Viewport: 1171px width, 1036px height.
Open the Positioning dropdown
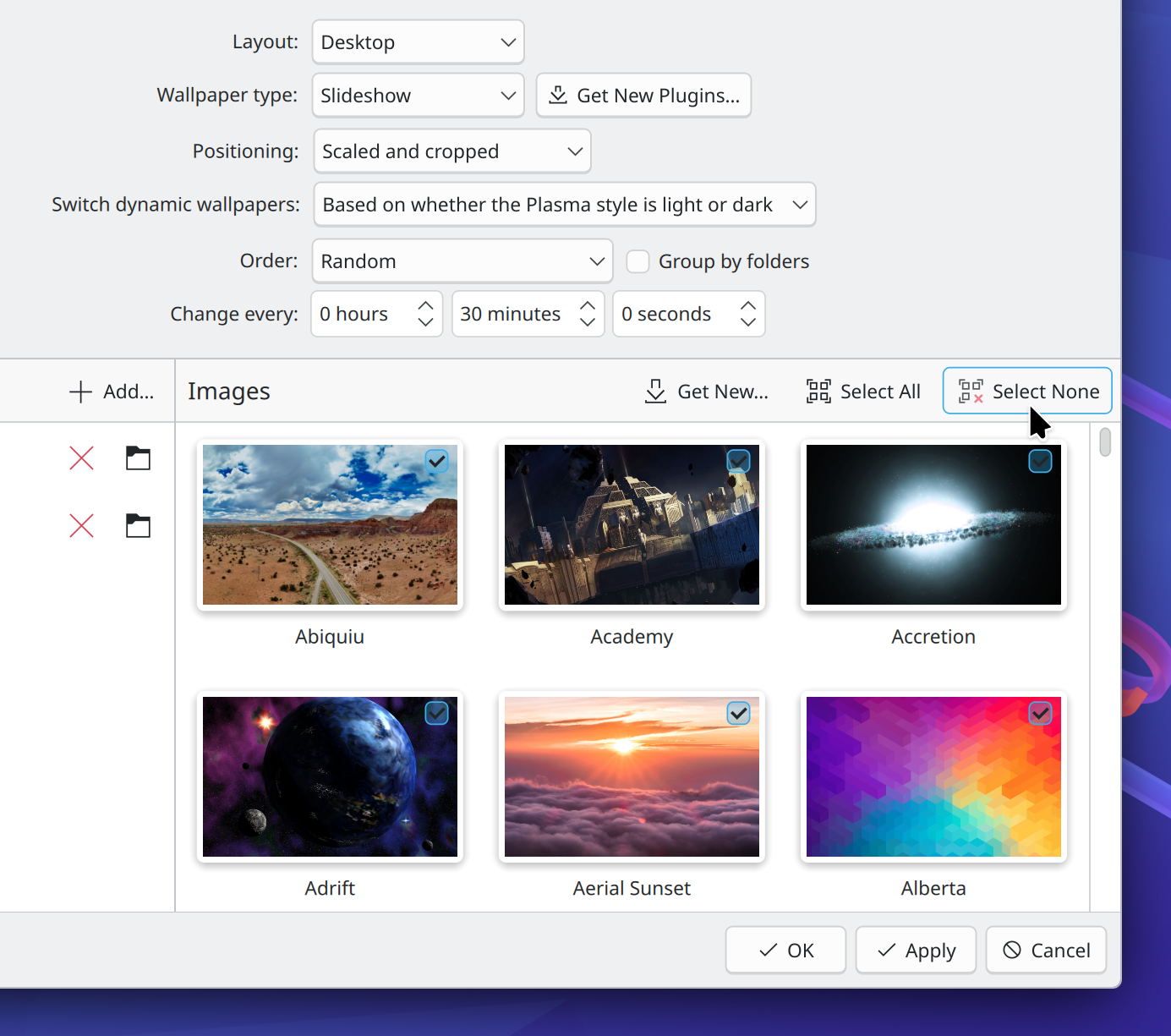[451, 151]
